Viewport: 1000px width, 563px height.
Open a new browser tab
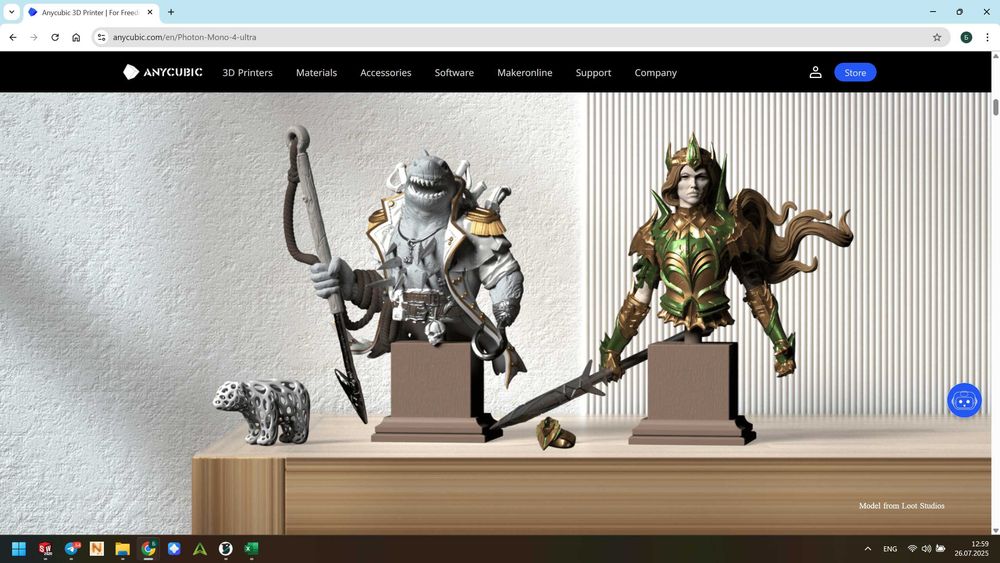(x=171, y=12)
